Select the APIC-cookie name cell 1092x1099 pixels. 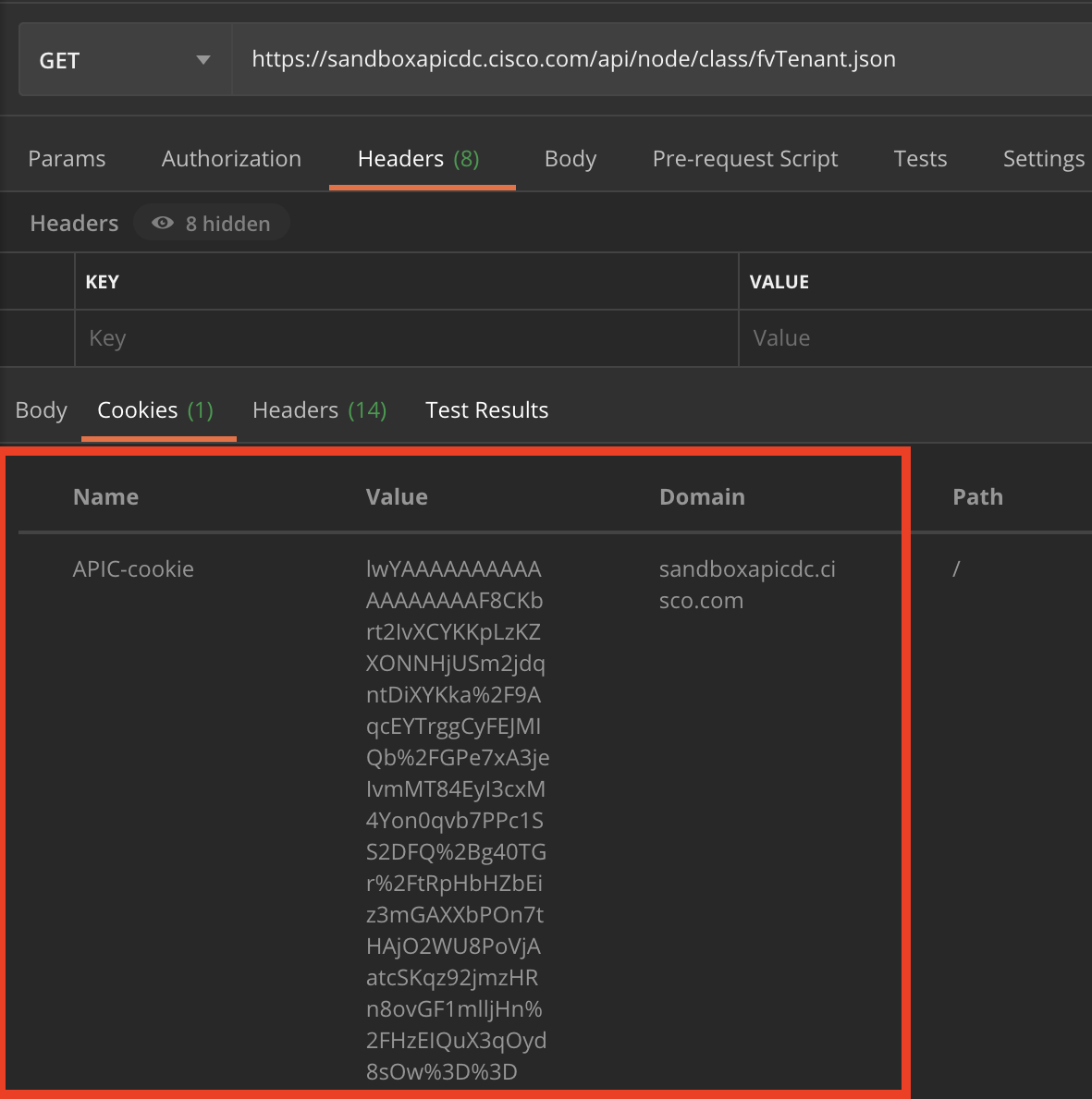[x=133, y=569]
